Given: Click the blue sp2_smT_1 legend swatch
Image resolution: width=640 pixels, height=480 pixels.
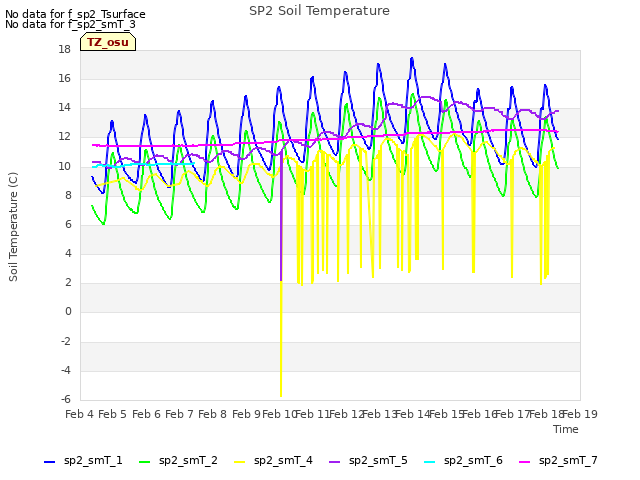Looking at the screenshot, I should [x=49, y=462].
